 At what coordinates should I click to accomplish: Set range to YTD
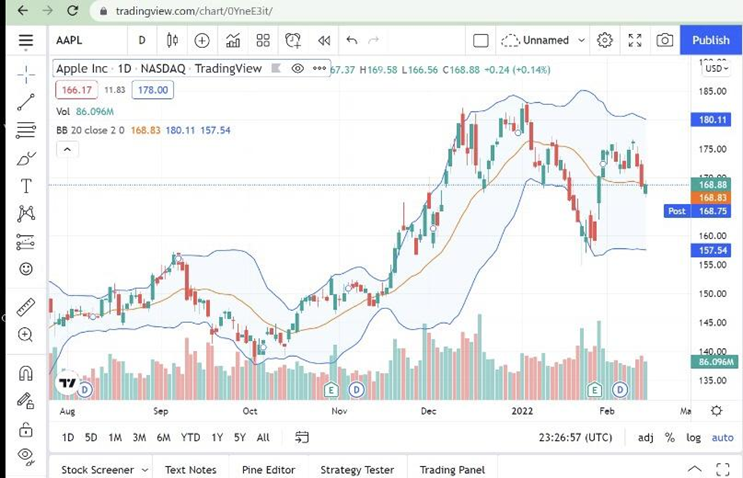pos(190,437)
